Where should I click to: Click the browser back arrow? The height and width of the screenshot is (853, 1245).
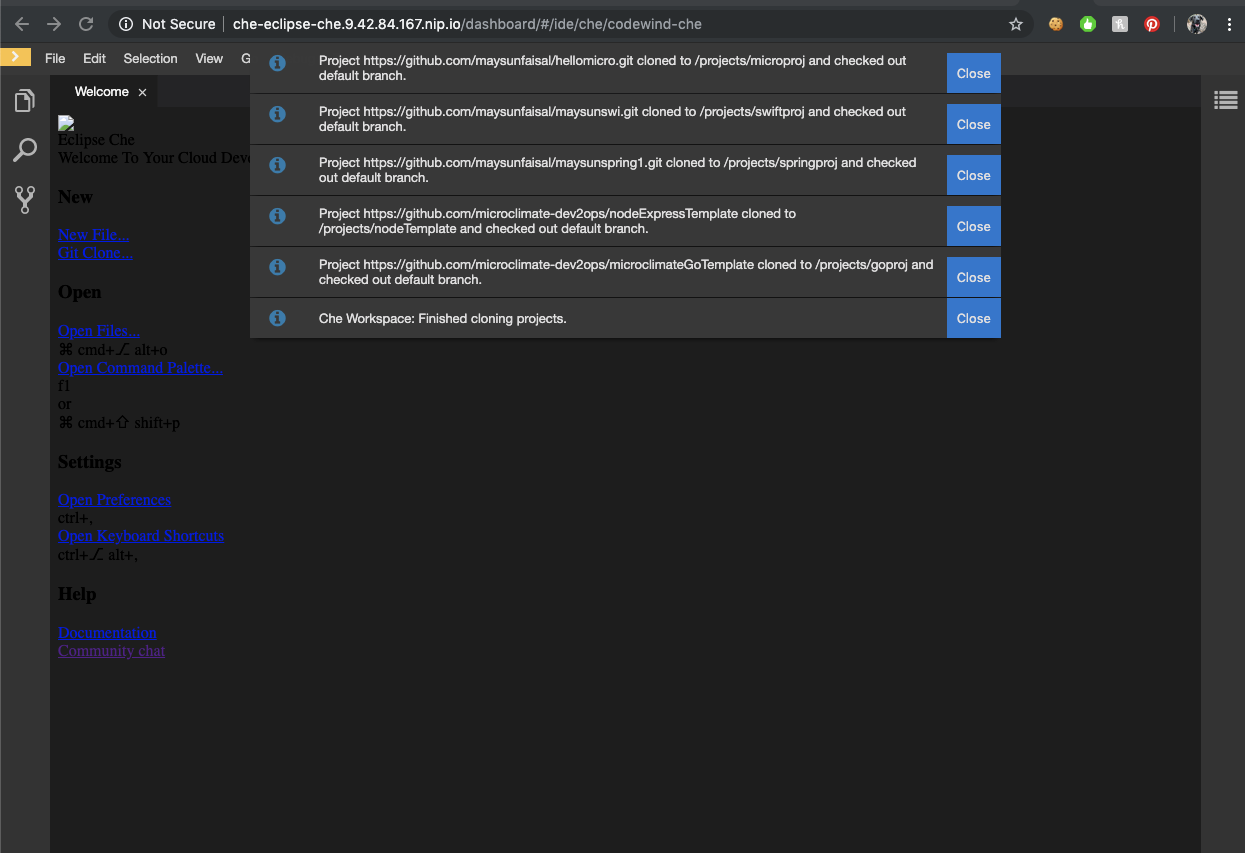21,23
